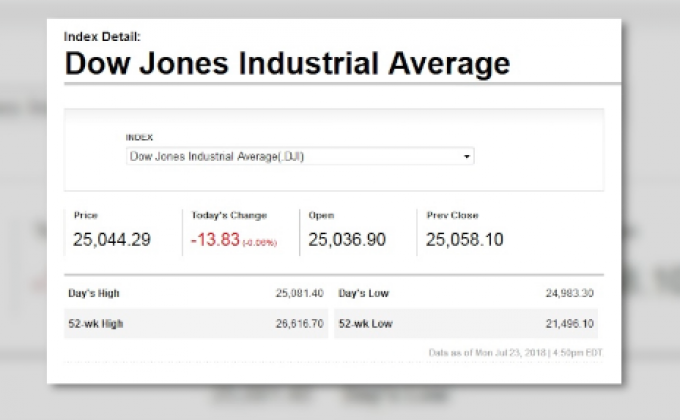Select the Day's High value 25,081.40
680x420 pixels.
[x=299, y=293]
